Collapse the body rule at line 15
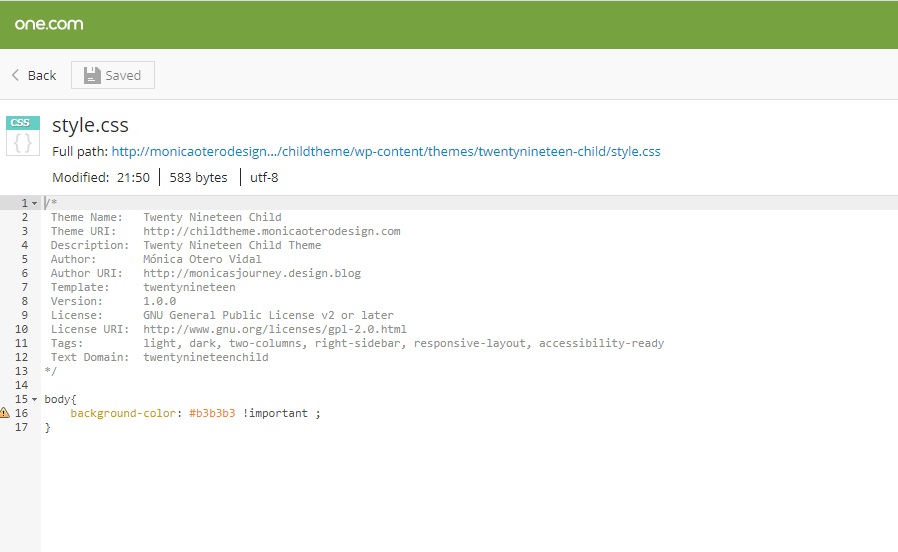Screen dimensions: 898x552 point(35,399)
